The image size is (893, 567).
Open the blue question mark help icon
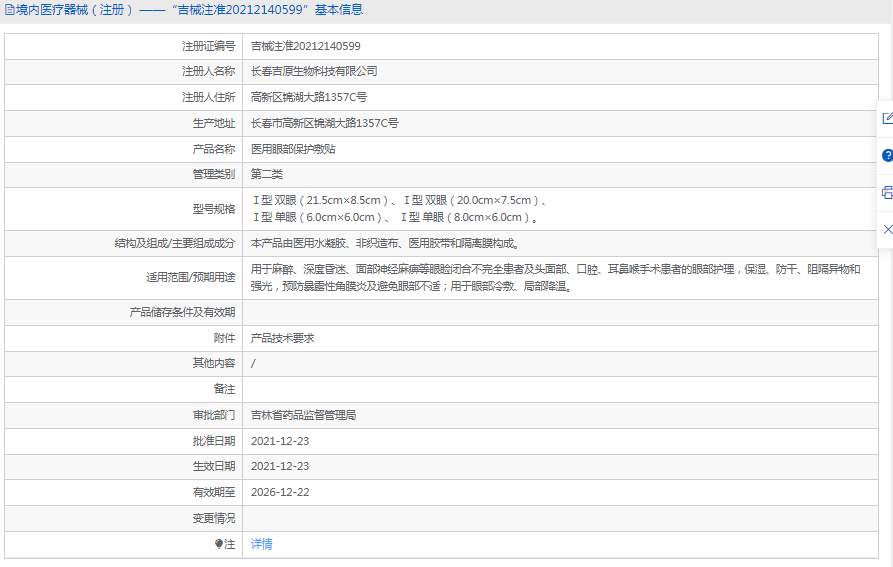pyautogui.click(x=886, y=156)
